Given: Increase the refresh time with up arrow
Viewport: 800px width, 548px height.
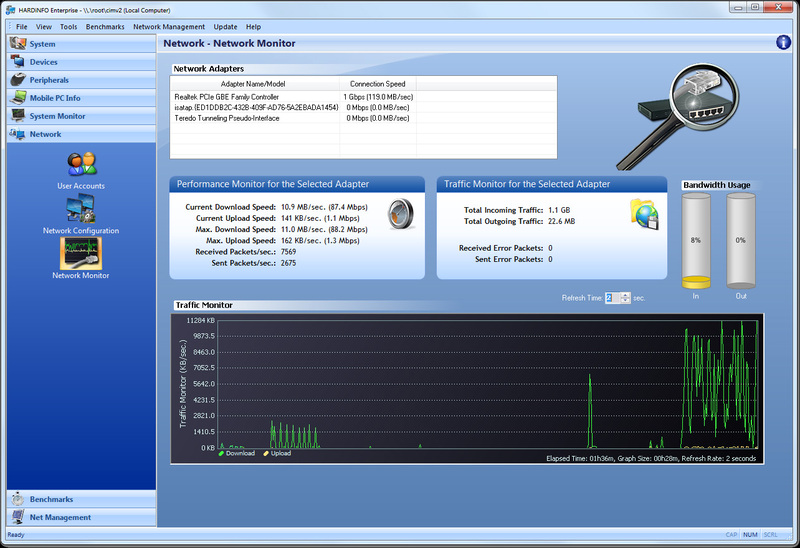Looking at the screenshot, I should 626,295.
